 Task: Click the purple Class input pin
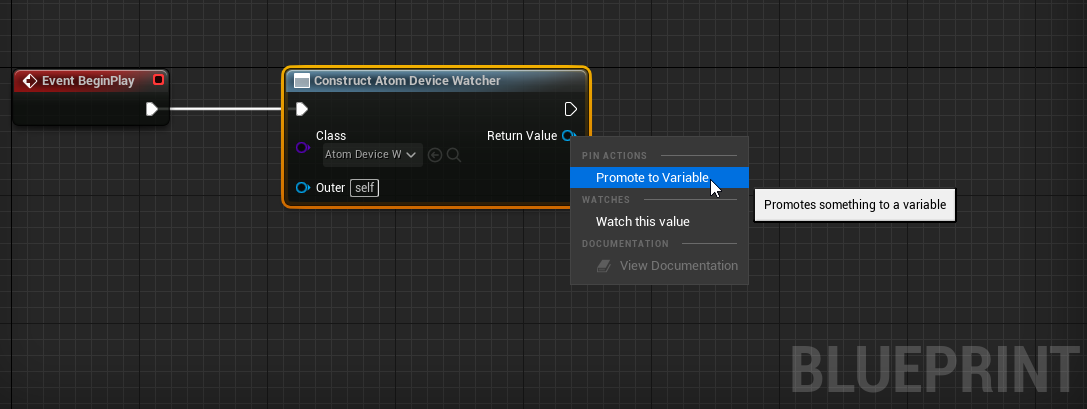pyautogui.click(x=302, y=147)
